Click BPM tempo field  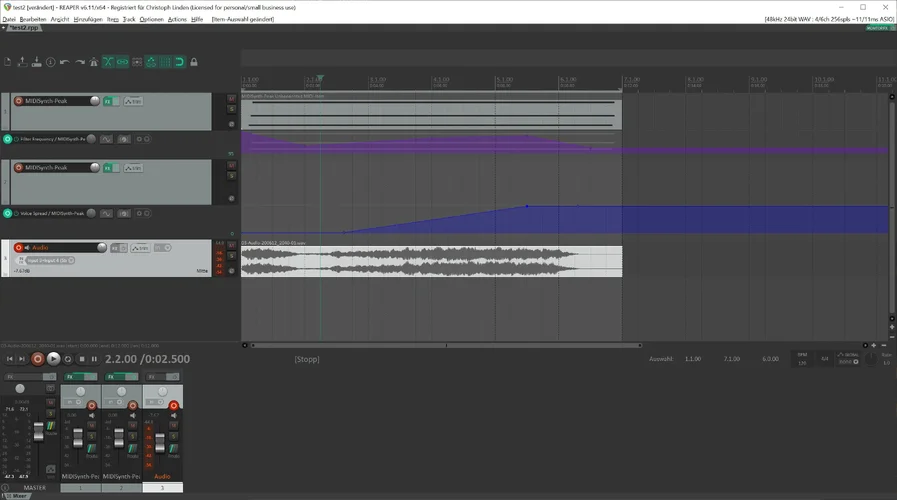(x=802, y=359)
